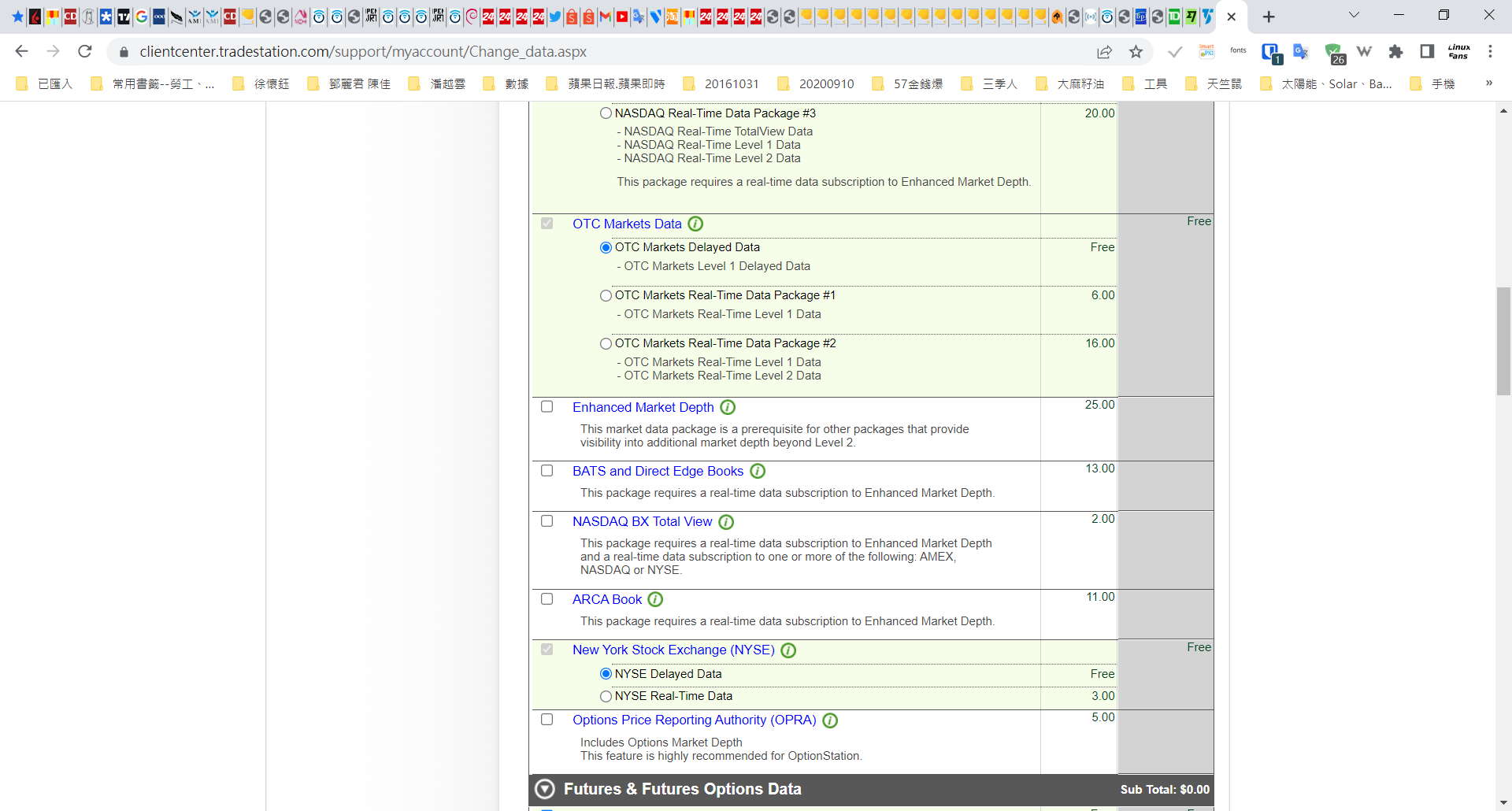Click the ARCA Book info icon
1512x811 pixels.
(x=655, y=600)
